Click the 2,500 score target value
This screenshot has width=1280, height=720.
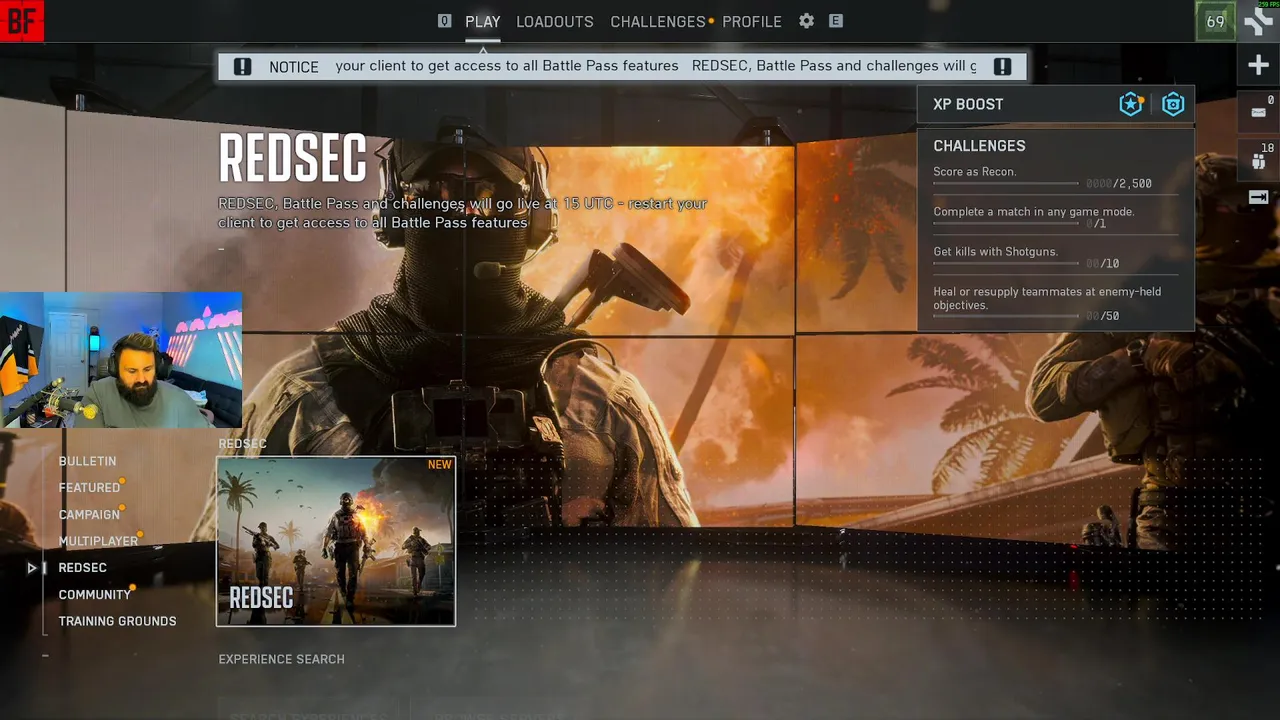[1135, 184]
